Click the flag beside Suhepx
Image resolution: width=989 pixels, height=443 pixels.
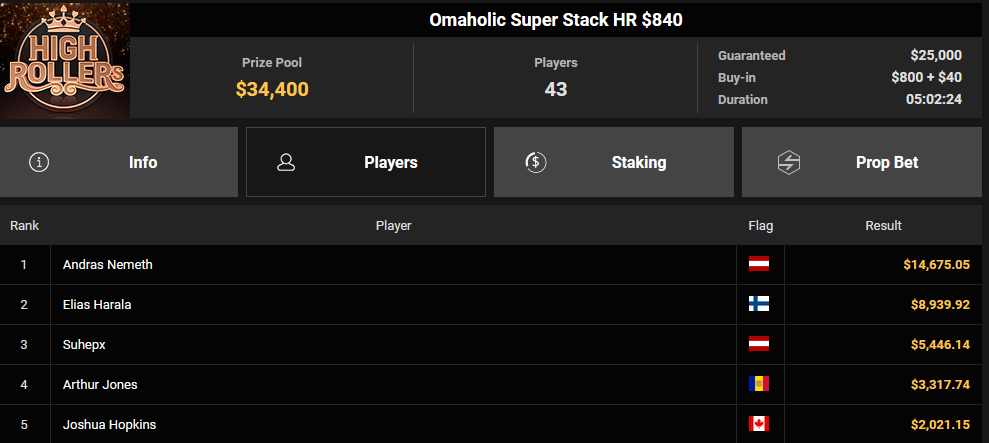[759, 344]
